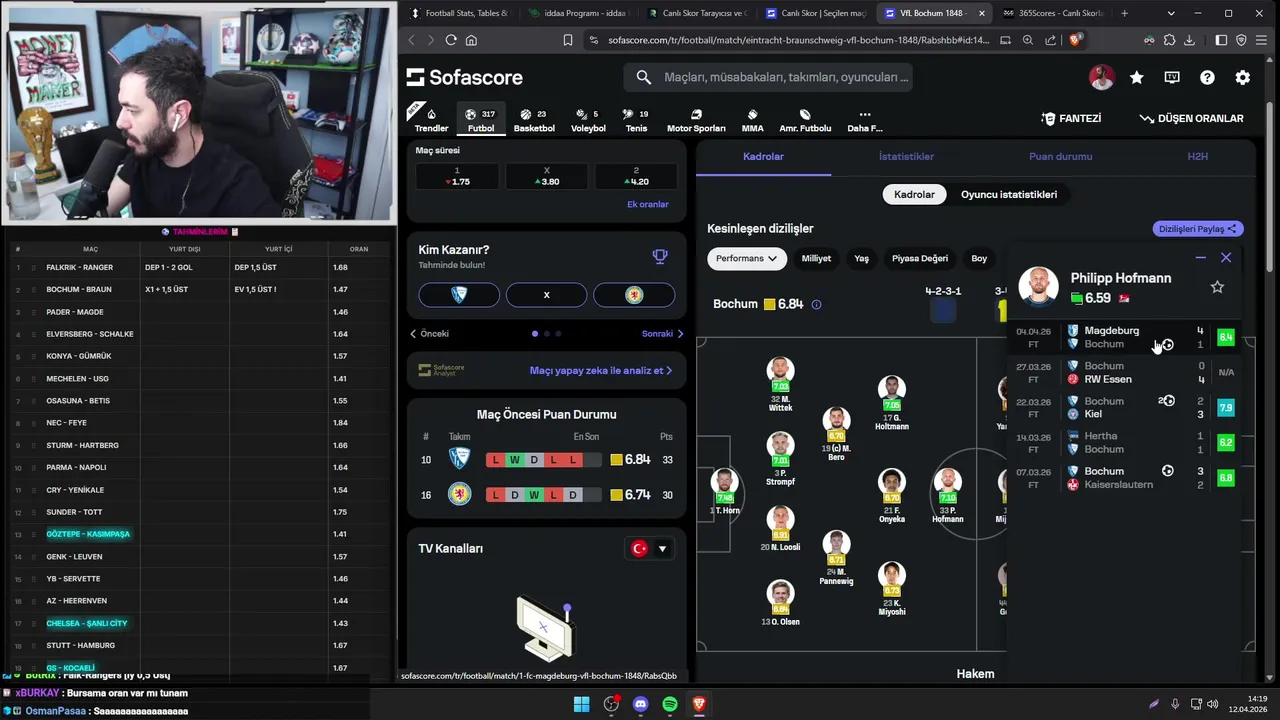
Task: Switch to Football Stats, Tables browser tab
Action: pos(460,13)
